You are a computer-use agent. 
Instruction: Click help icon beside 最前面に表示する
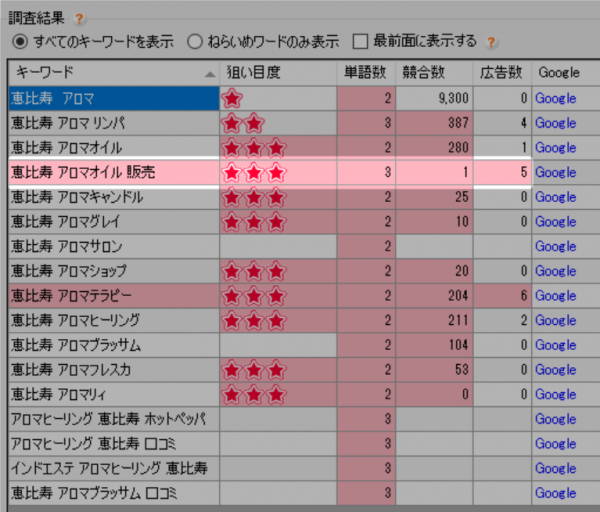pos(491,42)
